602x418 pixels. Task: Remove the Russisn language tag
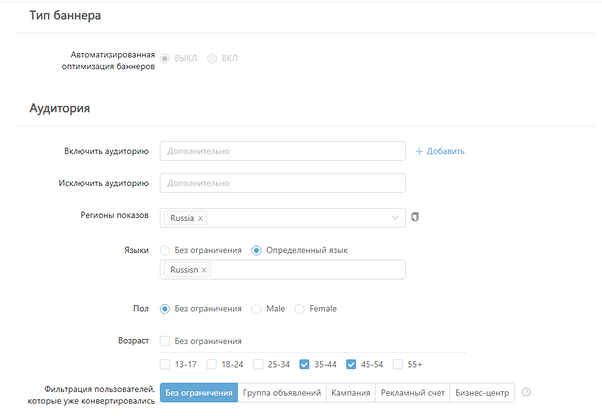pyautogui.click(x=204, y=270)
